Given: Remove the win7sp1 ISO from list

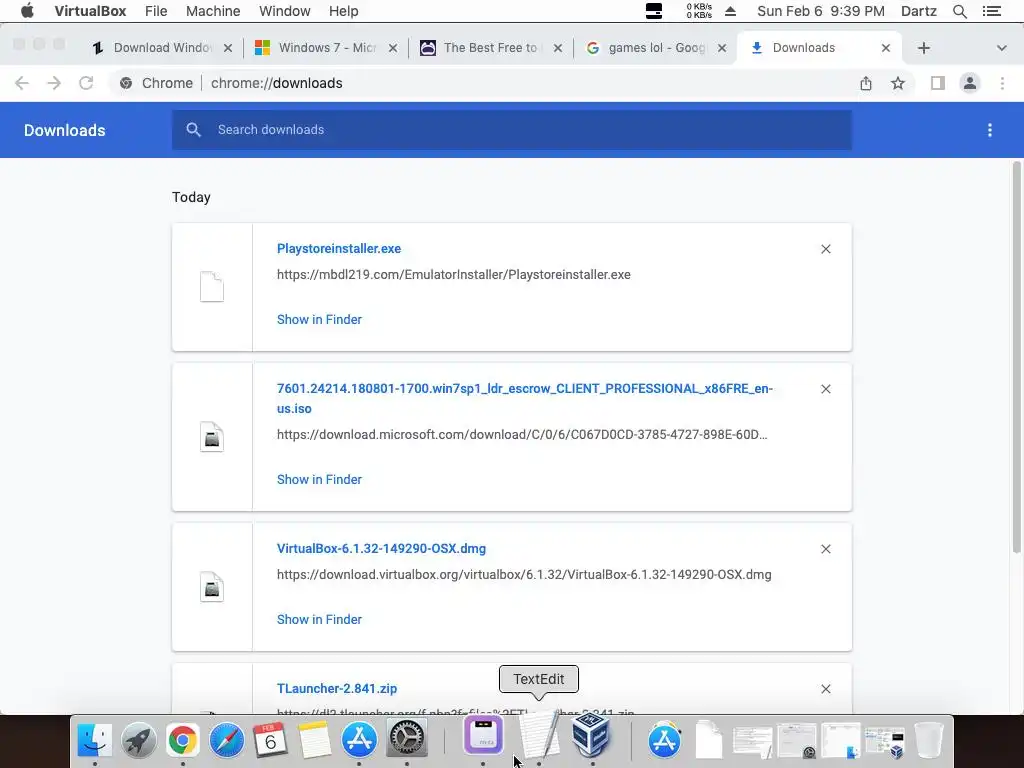Looking at the screenshot, I should point(825,389).
